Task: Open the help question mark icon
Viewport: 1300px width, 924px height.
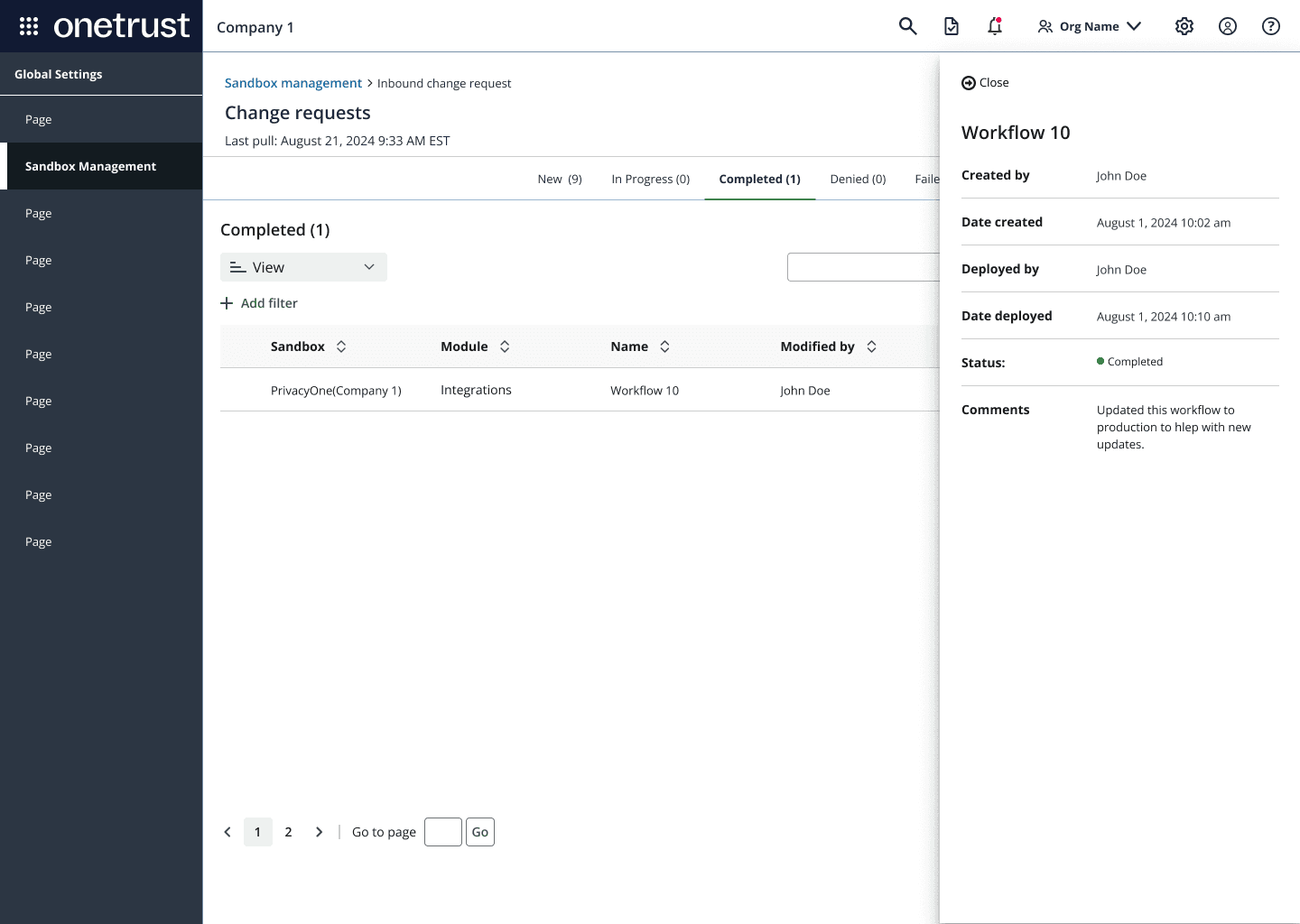Action: (1271, 26)
